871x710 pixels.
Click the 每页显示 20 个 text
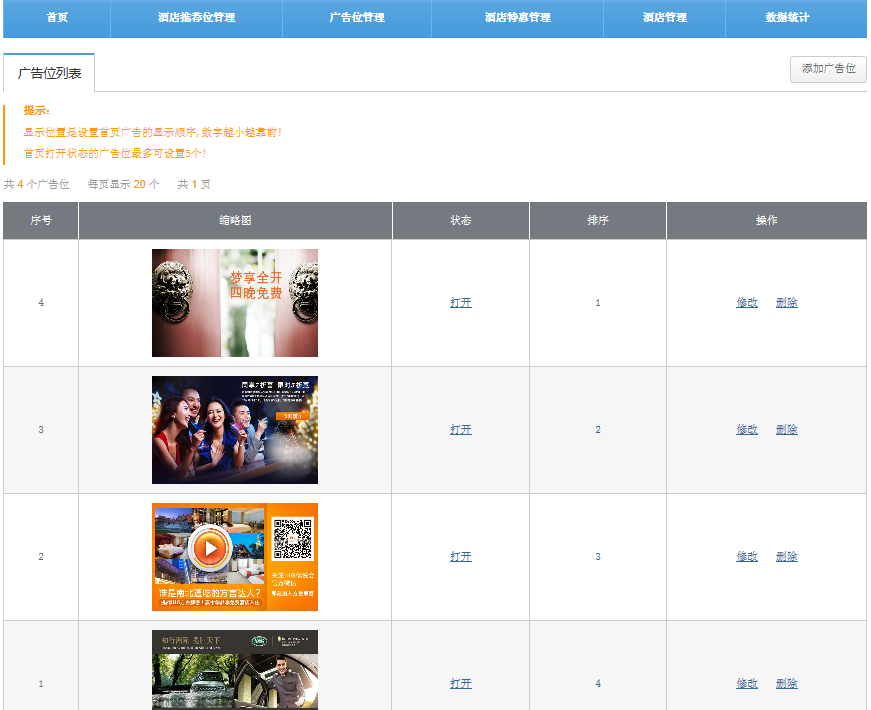coord(123,184)
